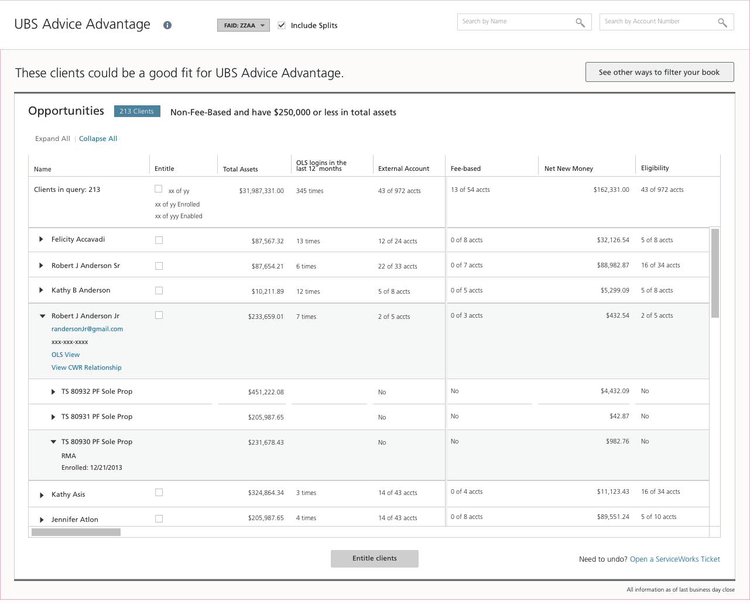Check Entitle box for Robert J Anderson Jr
This screenshot has width=750, height=605.
(x=159, y=315)
